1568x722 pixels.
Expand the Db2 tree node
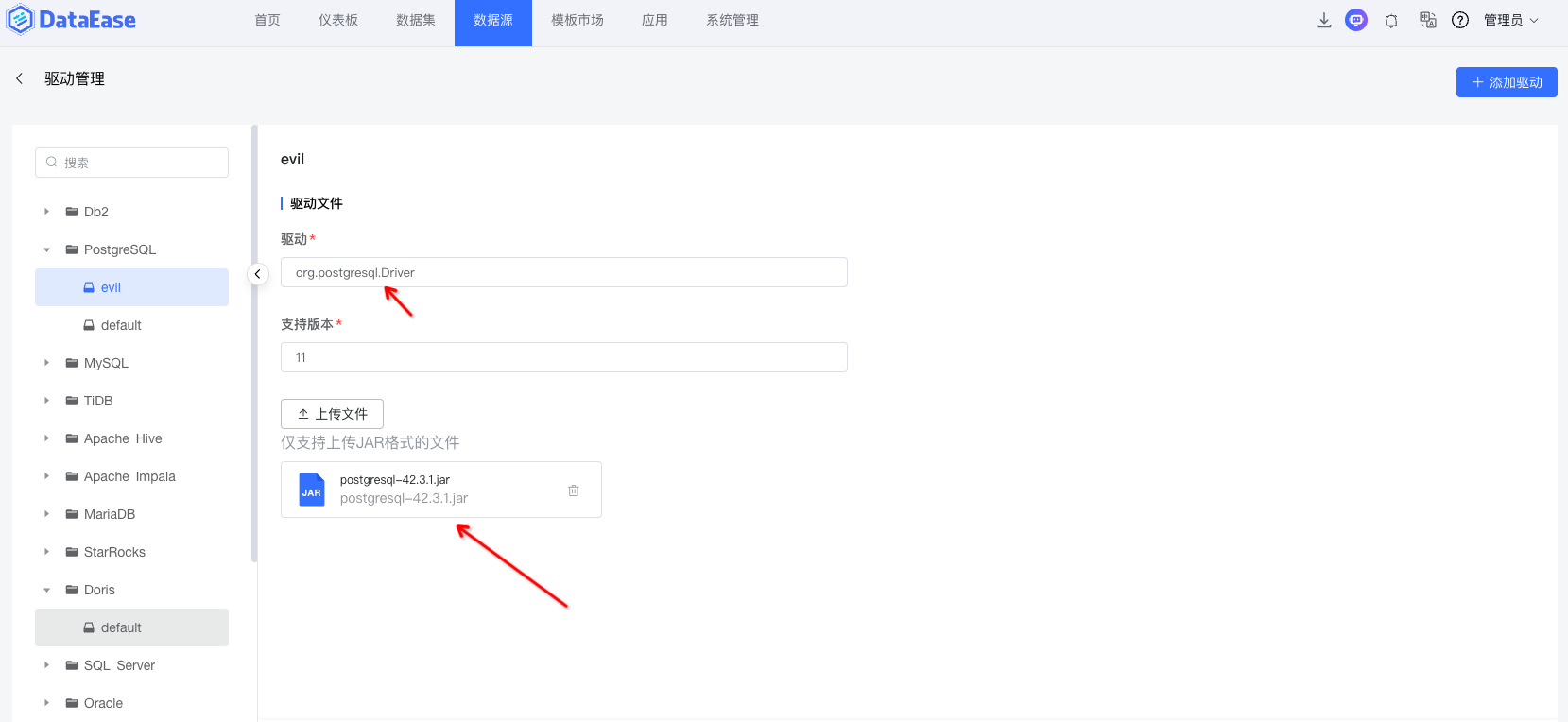coord(46,212)
